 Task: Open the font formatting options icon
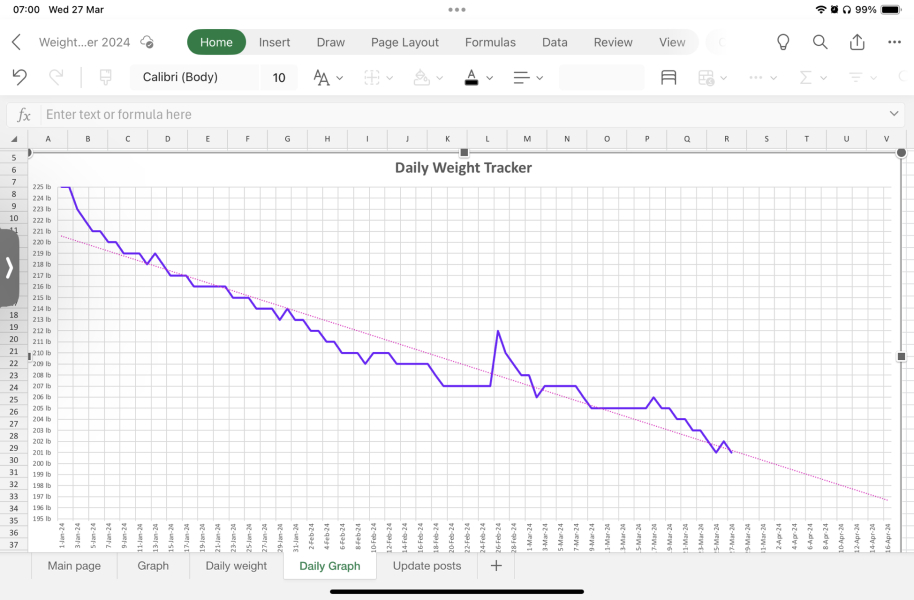[322, 77]
